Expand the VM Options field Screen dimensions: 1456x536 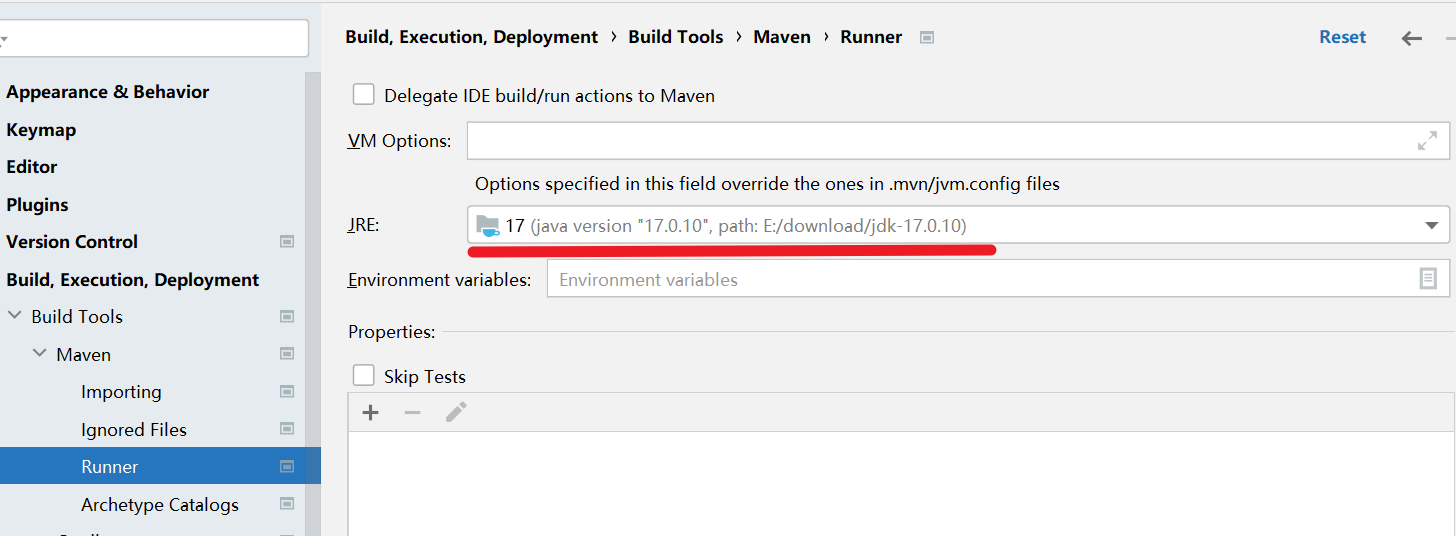coord(1427,141)
